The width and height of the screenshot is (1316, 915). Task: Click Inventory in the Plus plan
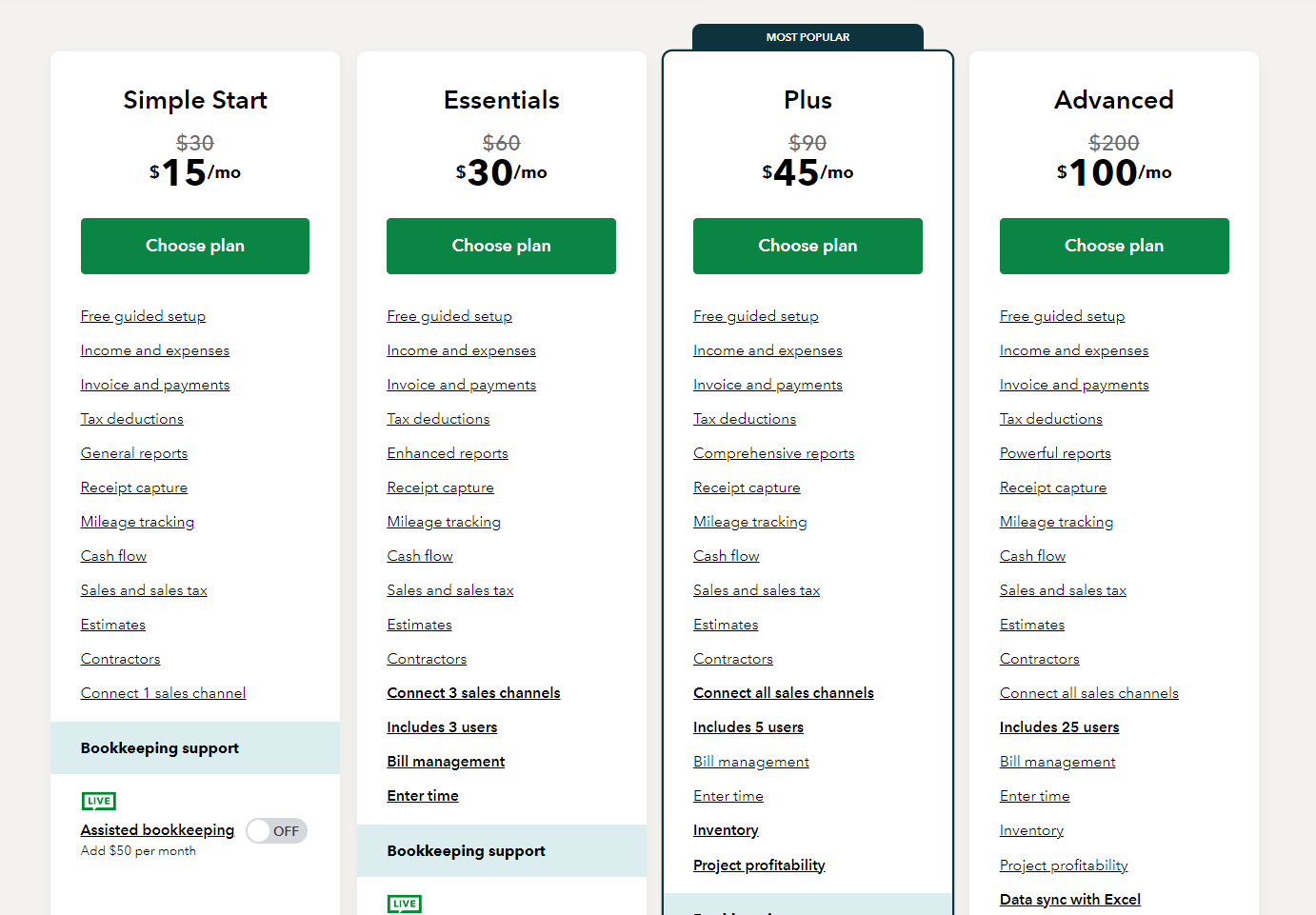[x=726, y=830]
